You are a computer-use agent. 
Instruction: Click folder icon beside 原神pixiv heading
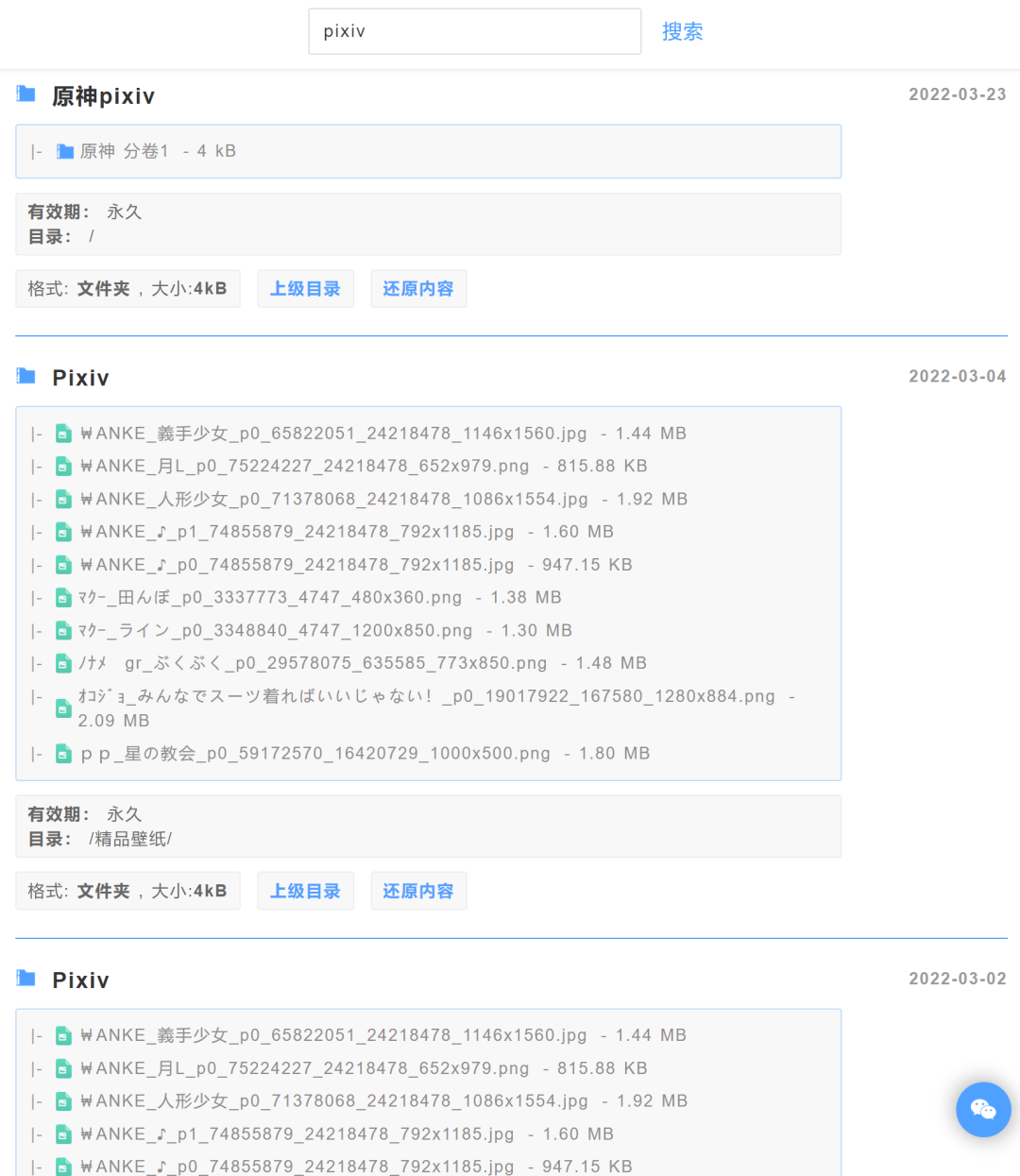tap(26, 94)
